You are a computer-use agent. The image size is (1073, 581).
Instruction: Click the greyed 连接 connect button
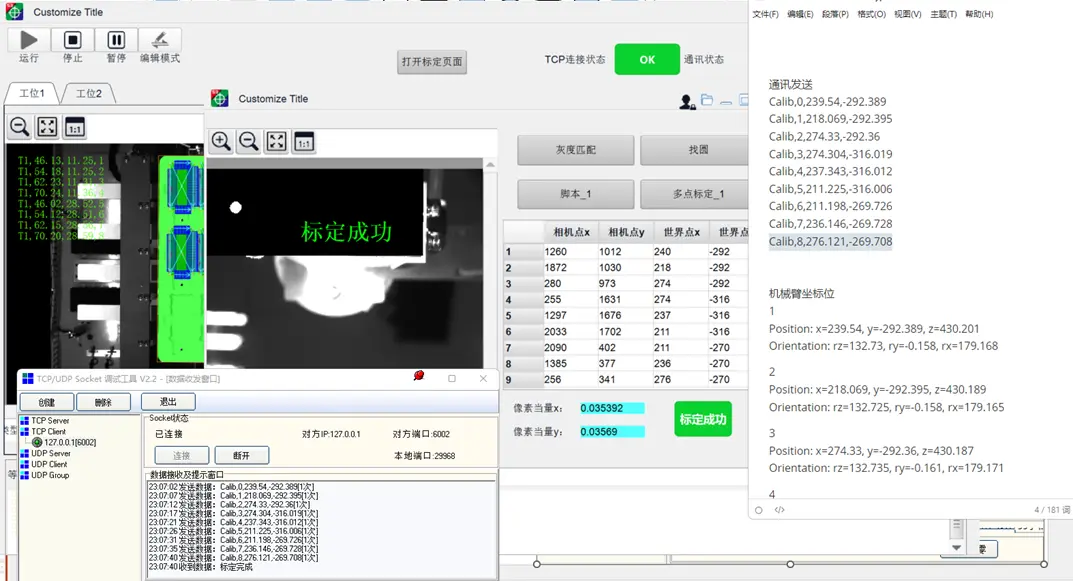click(x=181, y=455)
